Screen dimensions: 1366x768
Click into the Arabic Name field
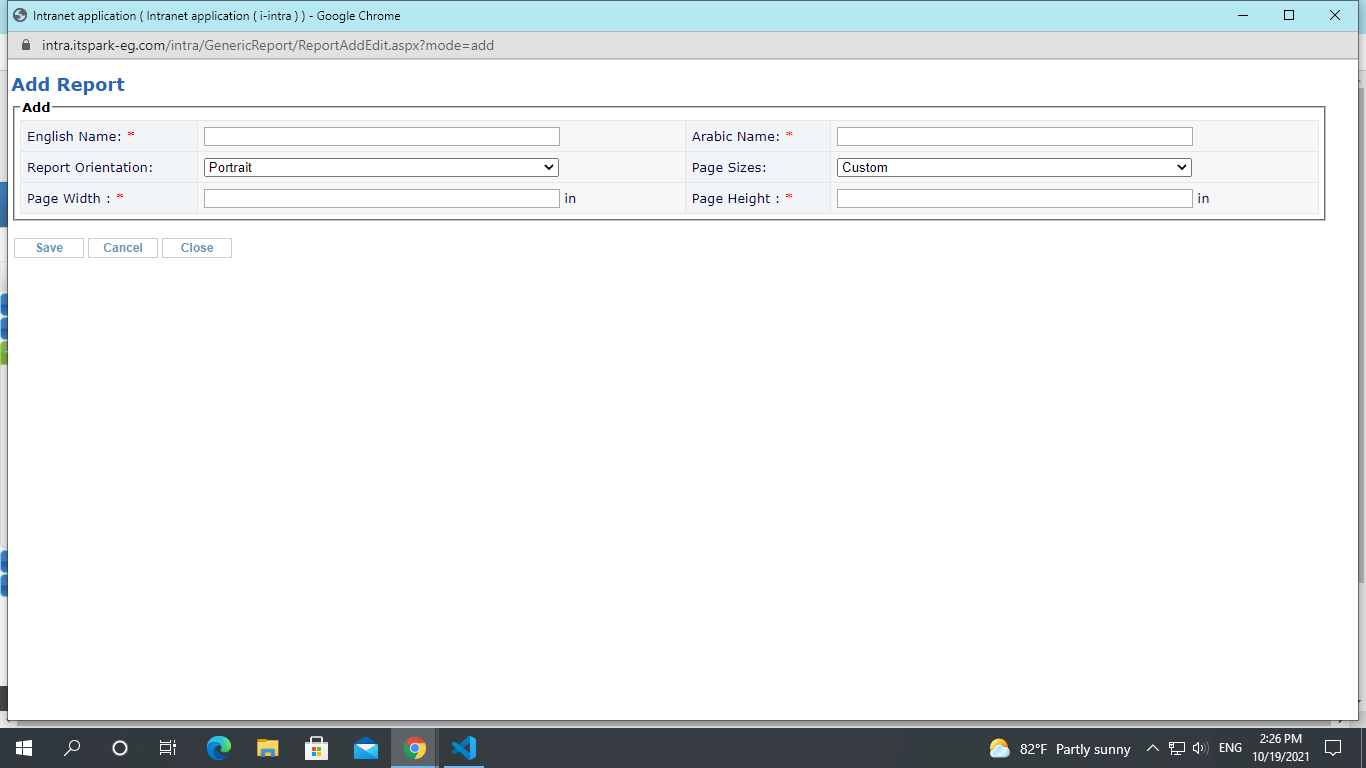[x=1014, y=137]
